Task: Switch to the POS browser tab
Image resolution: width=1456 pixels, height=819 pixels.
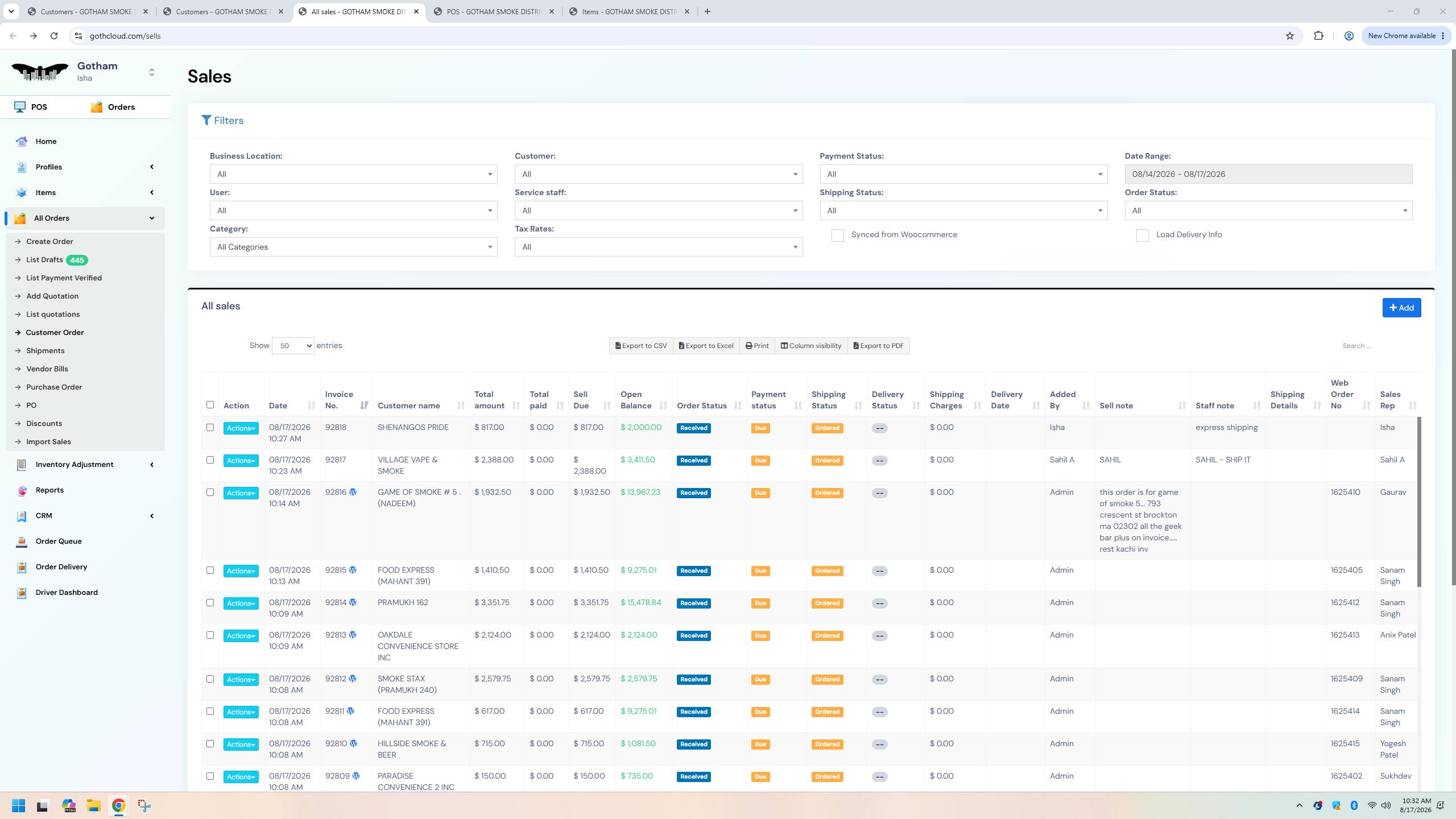Action: click(494, 11)
